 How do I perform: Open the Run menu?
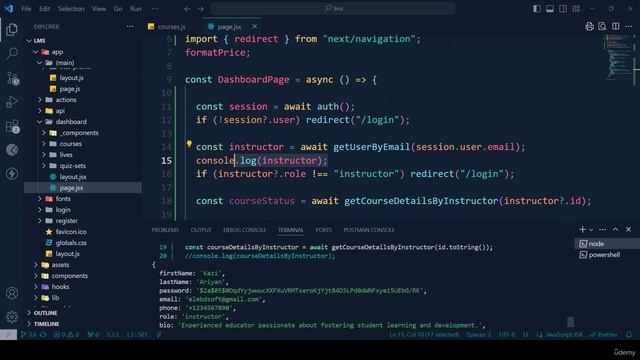pos(136,9)
